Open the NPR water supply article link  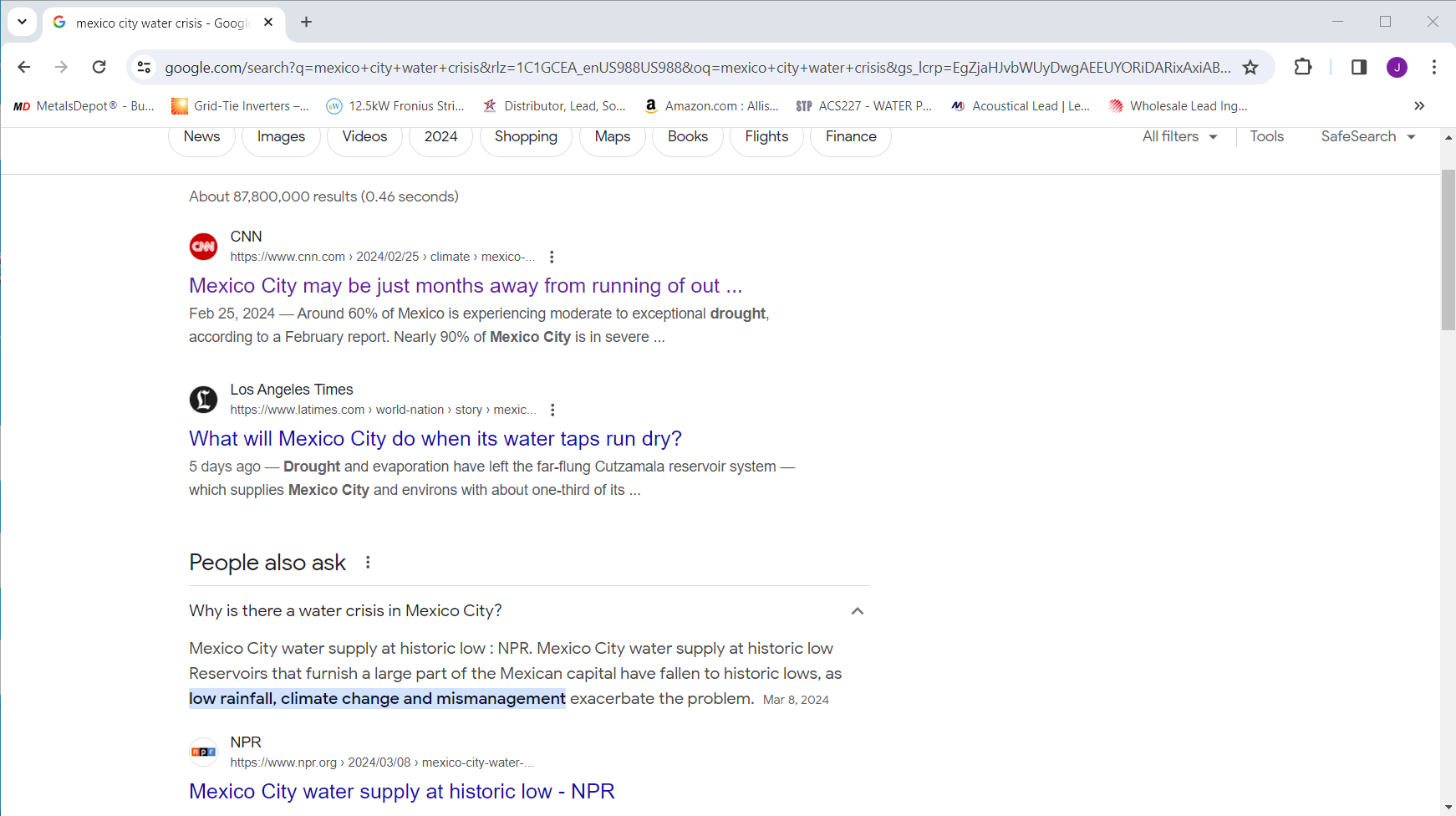click(x=401, y=791)
